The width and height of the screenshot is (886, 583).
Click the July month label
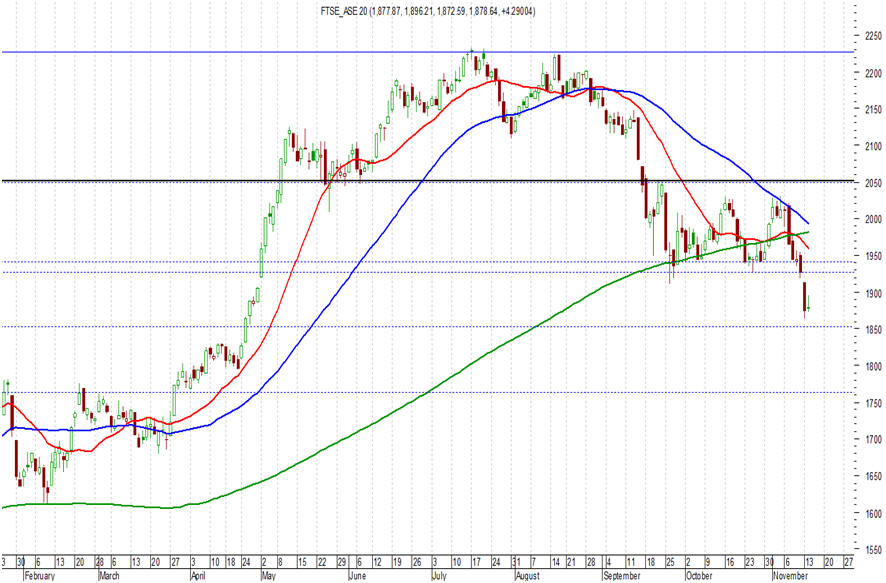[439, 576]
